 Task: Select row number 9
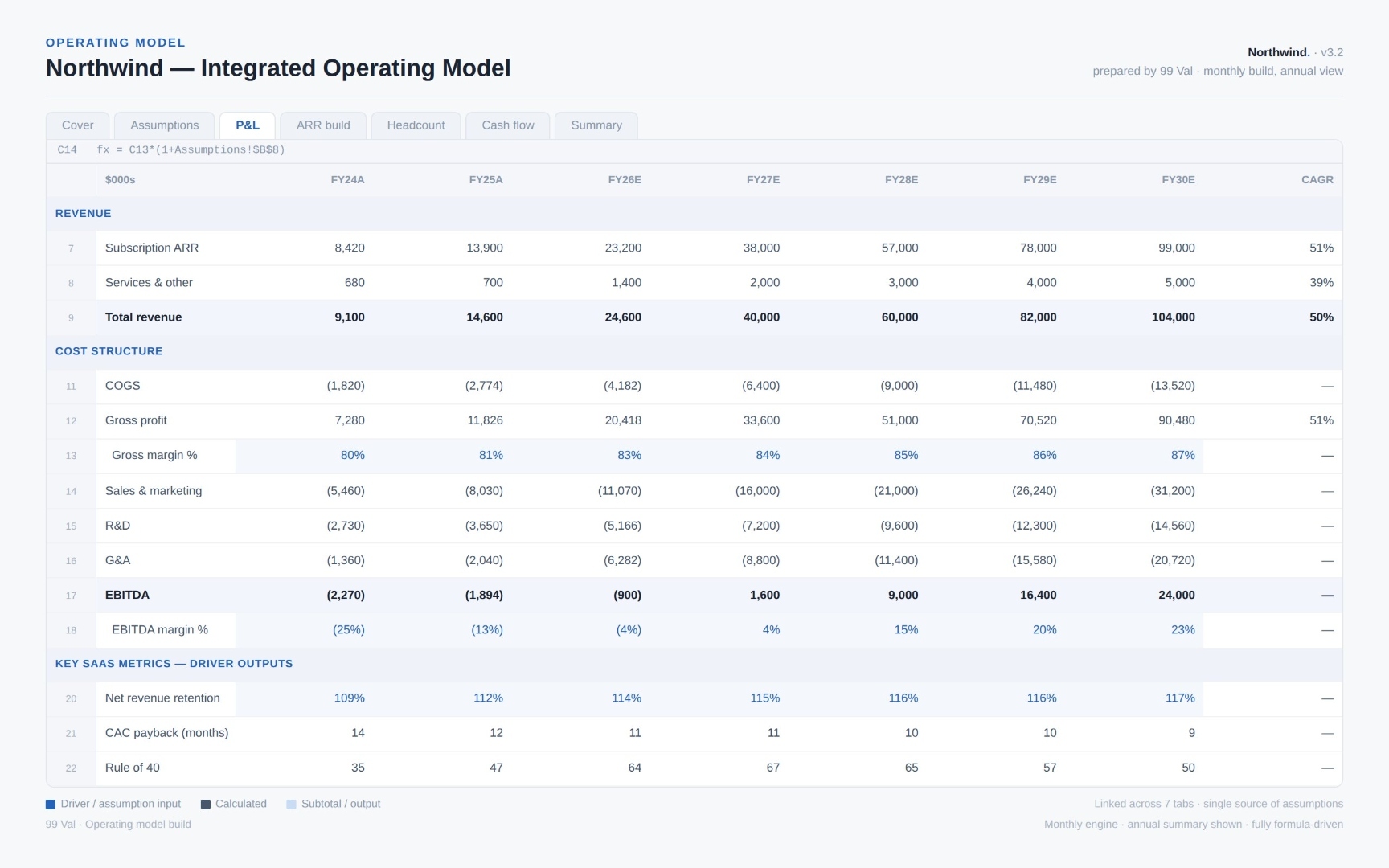click(x=71, y=317)
